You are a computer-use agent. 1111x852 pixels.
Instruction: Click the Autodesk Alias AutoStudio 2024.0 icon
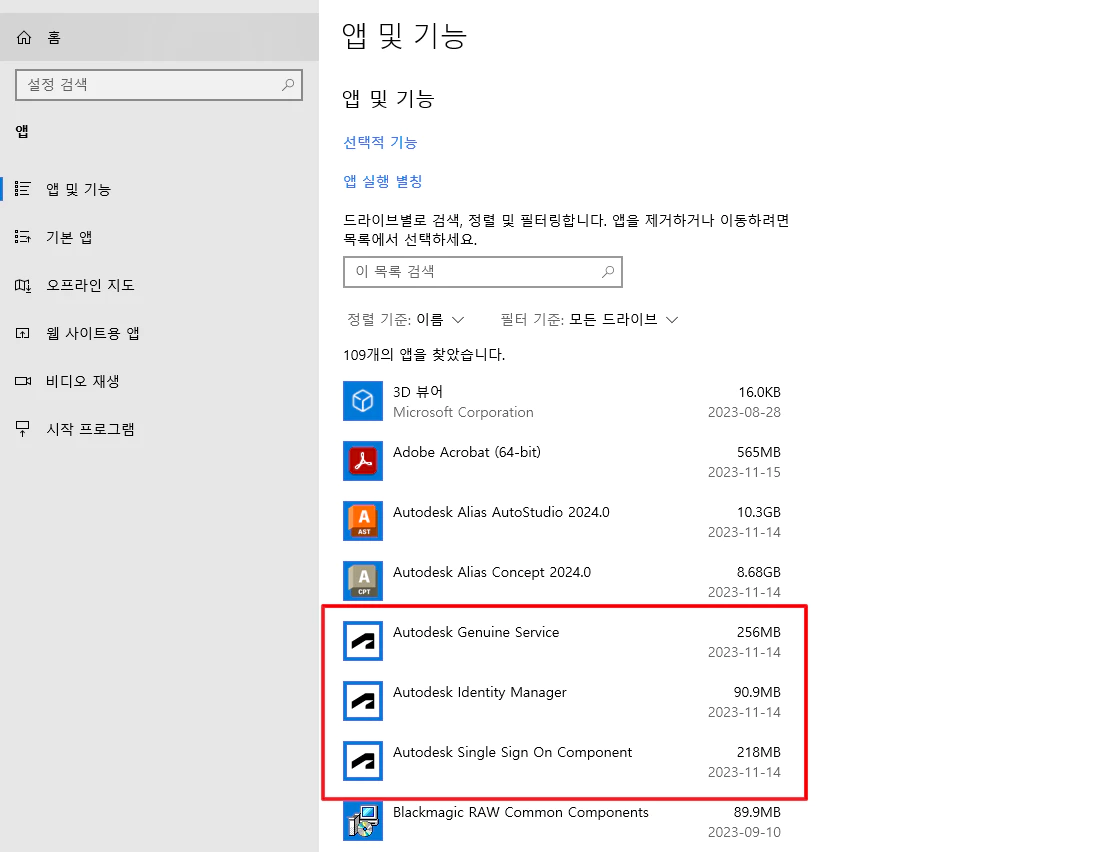coord(363,521)
